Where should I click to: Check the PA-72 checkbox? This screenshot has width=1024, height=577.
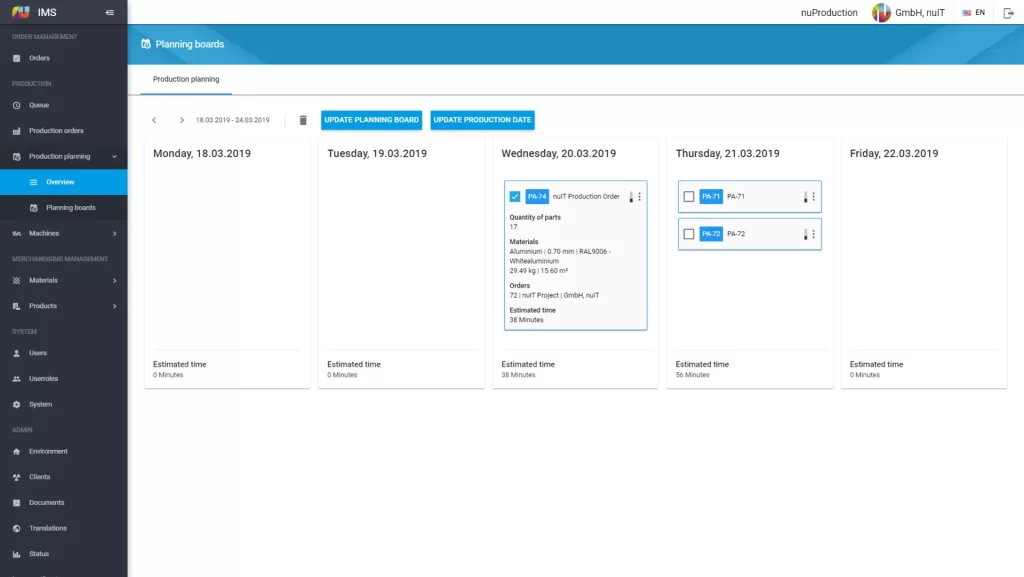[688, 234]
